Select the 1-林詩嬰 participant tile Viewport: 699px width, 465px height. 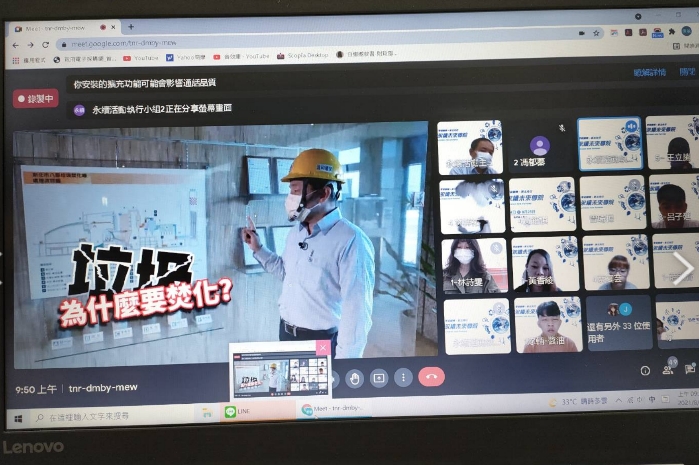click(x=474, y=266)
